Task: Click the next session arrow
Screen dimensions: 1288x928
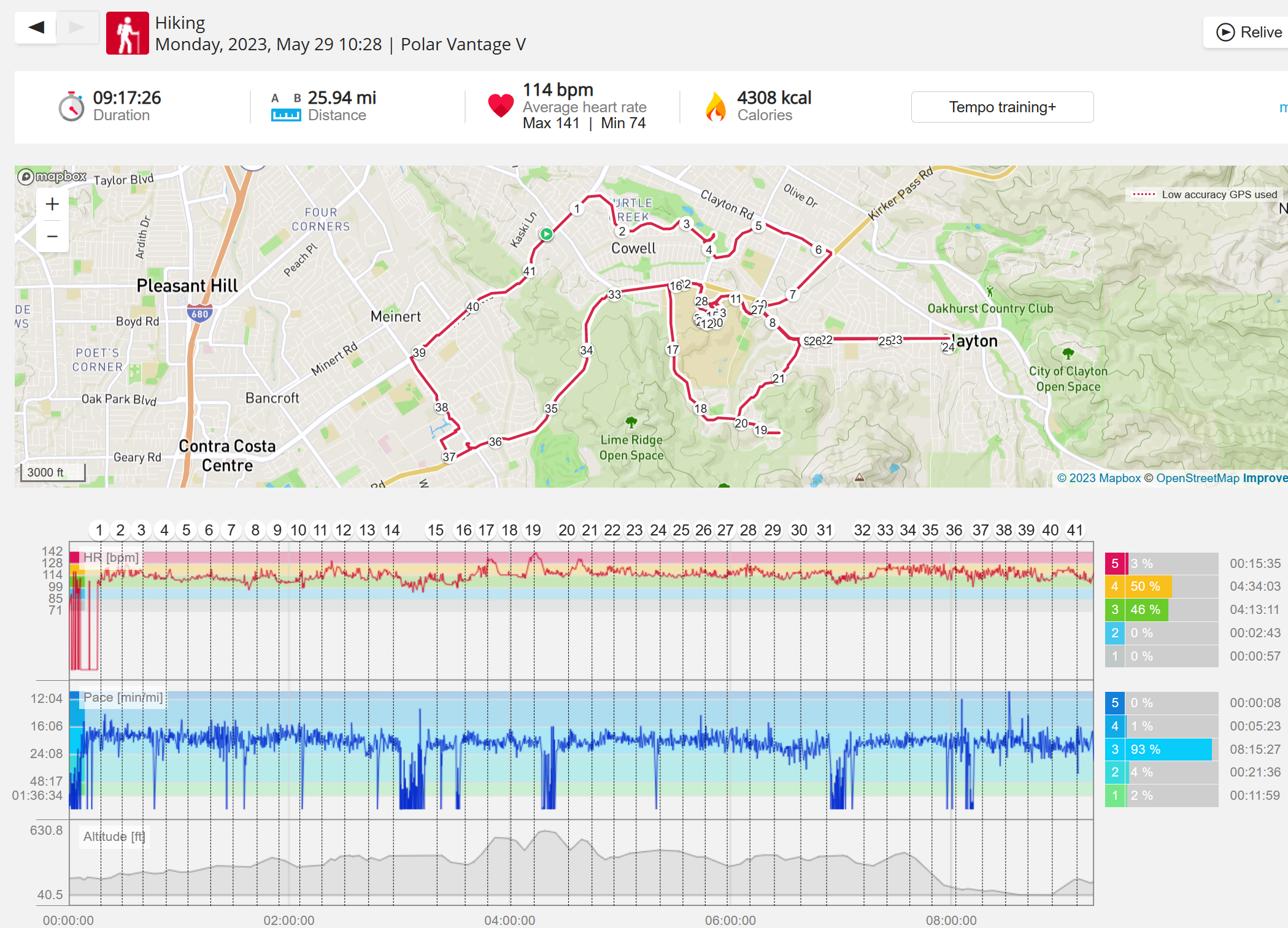Action: (x=77, y=27)
